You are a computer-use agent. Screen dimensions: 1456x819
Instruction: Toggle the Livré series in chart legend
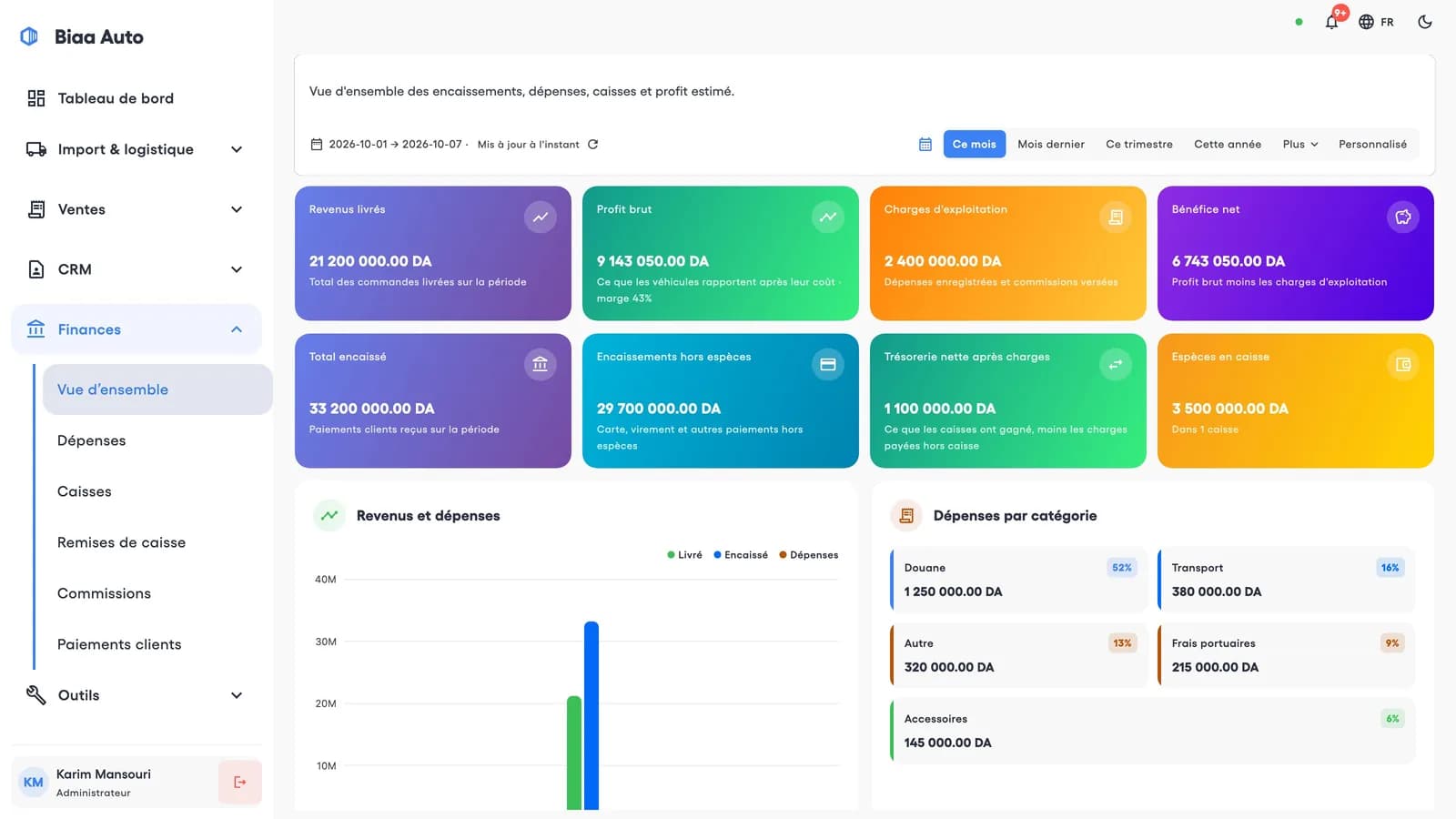(685, 555)
